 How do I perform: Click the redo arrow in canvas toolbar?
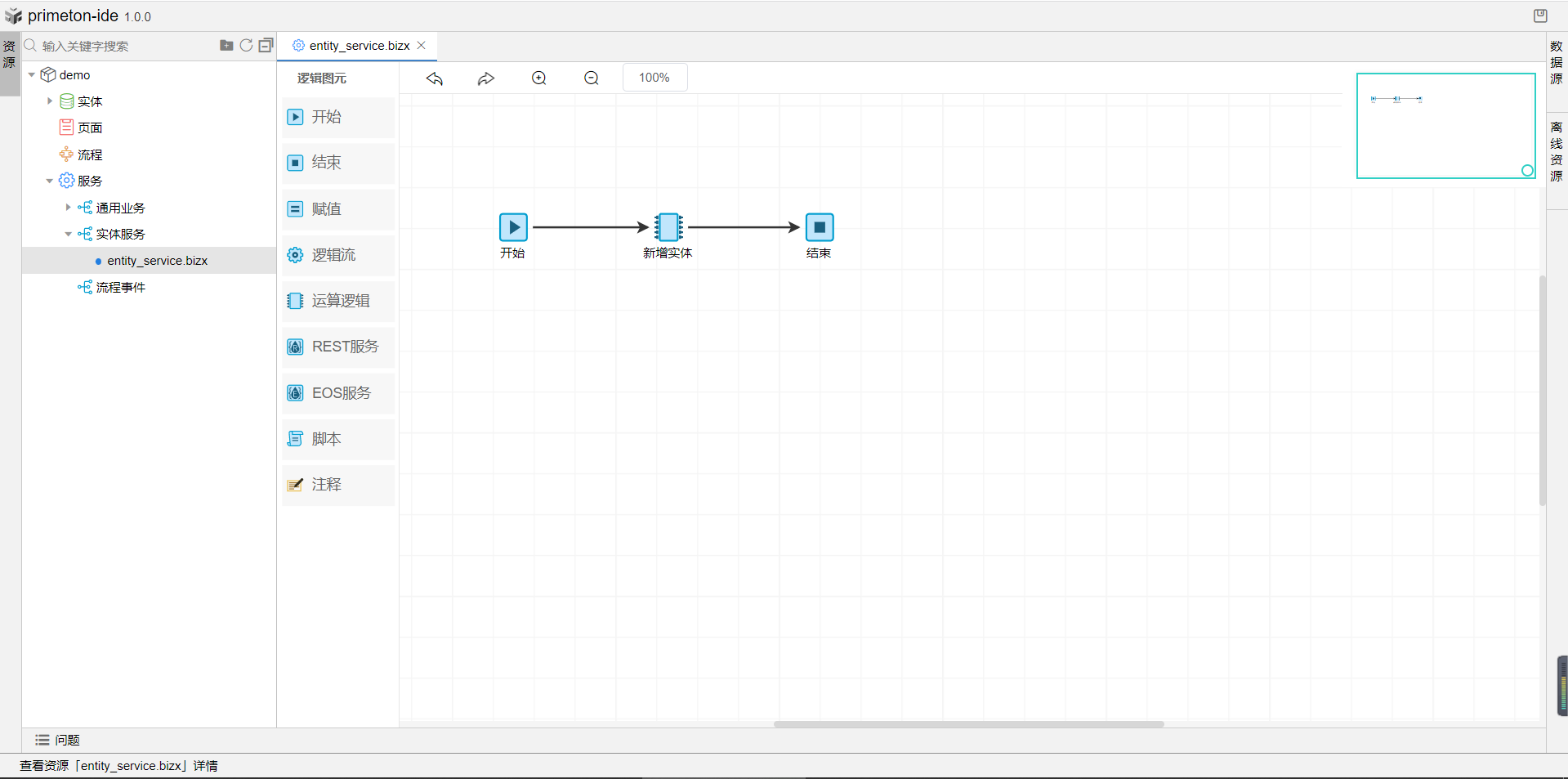486,78
